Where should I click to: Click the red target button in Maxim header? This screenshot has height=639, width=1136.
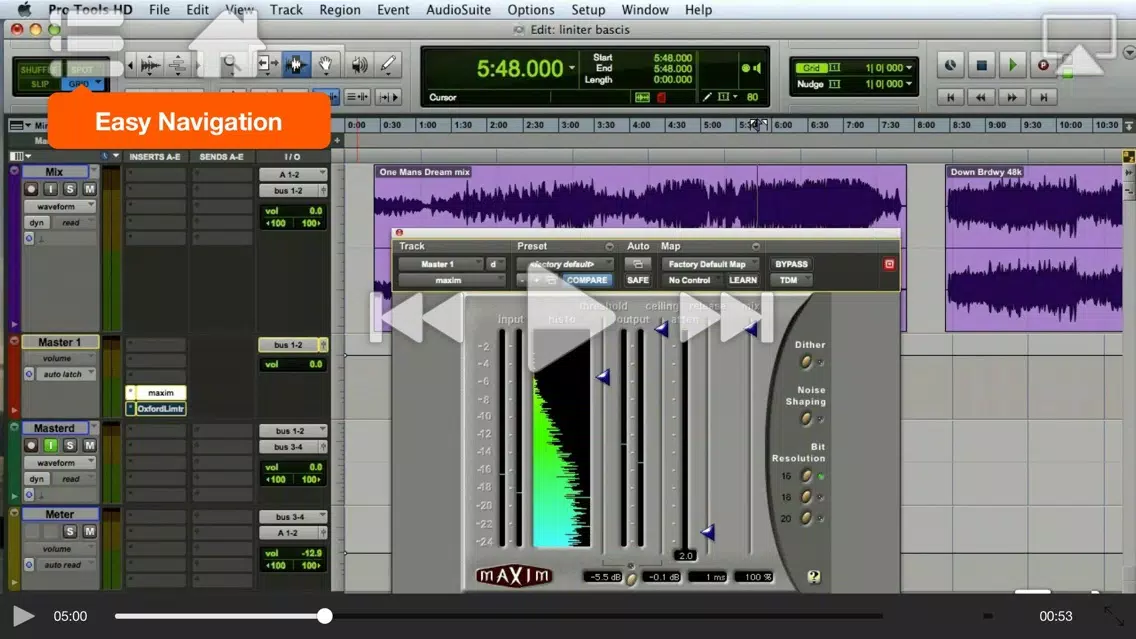point(889,264)
